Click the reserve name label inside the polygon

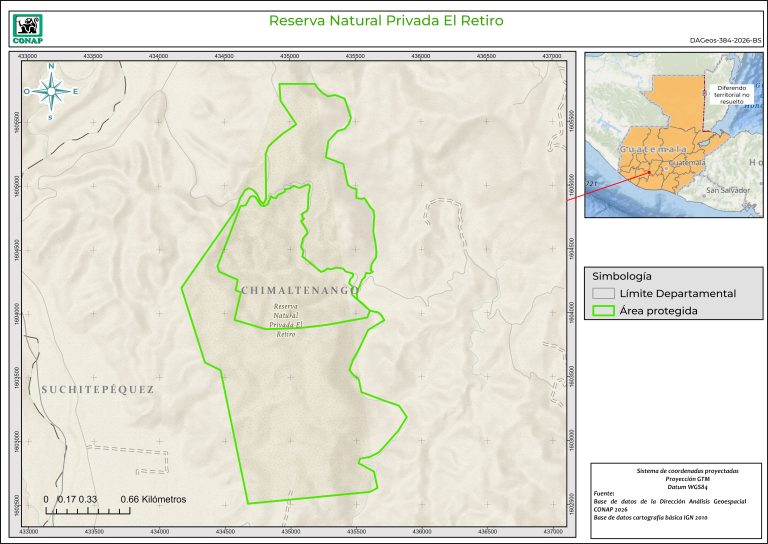pyautogui.click(x=286, y=320)
